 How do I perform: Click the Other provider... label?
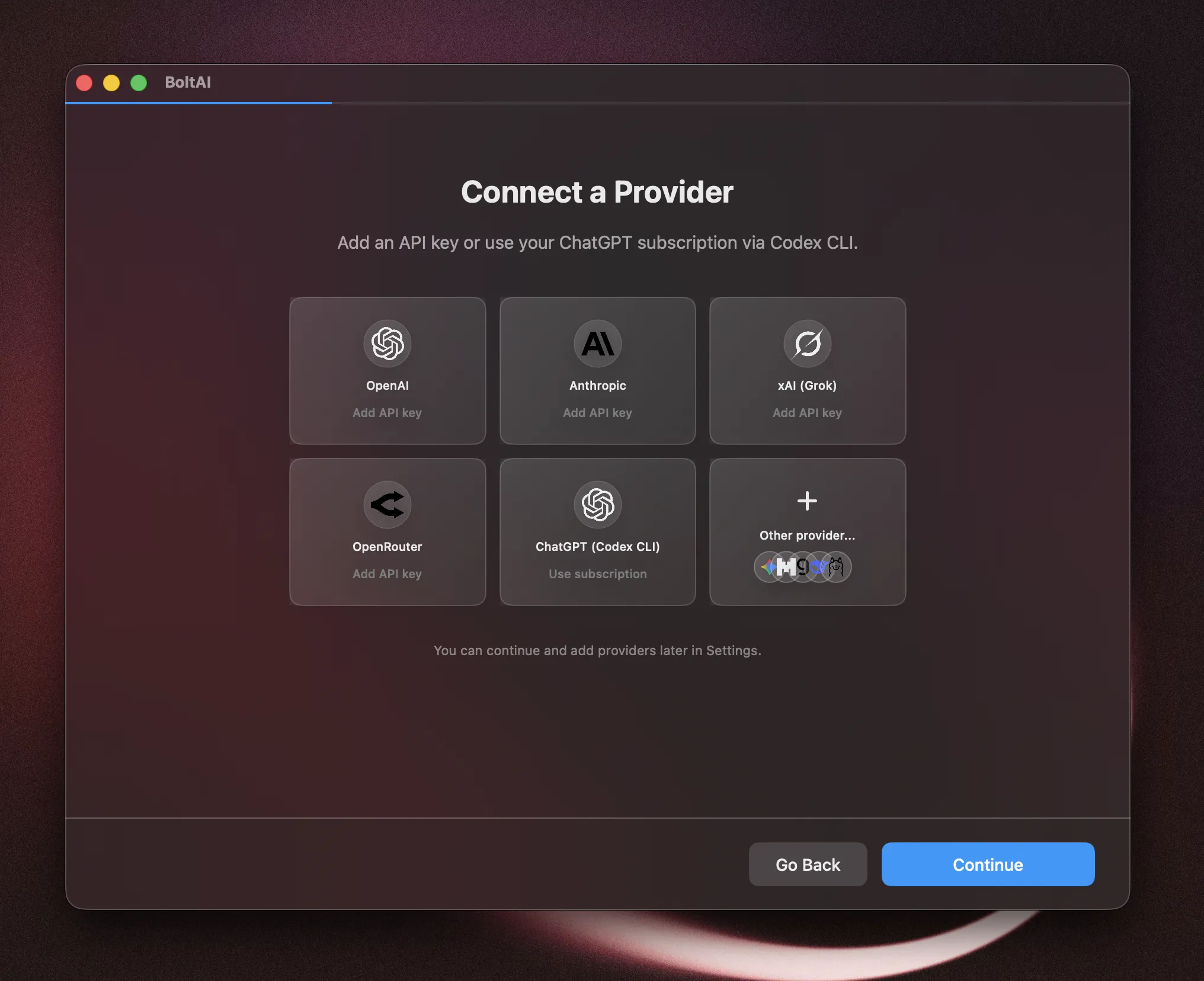pyautogui.click(x=808, y=536)
